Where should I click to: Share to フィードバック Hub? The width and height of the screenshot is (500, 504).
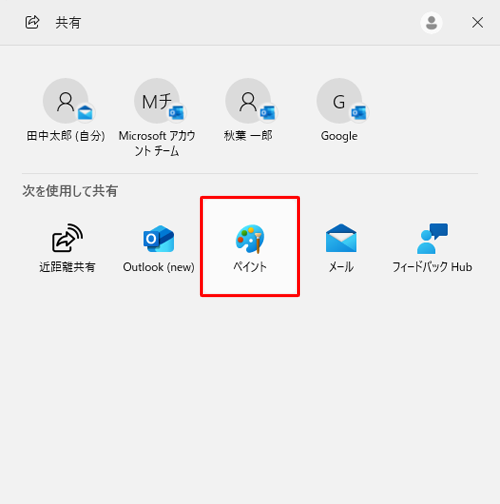[x=432, y=247]
